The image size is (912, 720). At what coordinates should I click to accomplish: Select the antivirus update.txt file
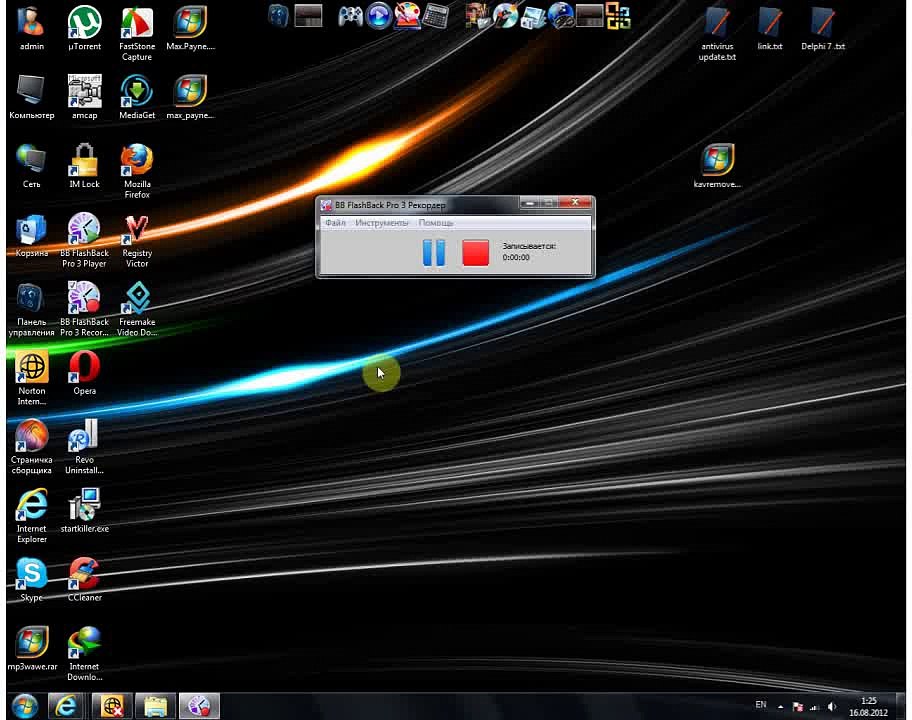[x=717, y=34]
